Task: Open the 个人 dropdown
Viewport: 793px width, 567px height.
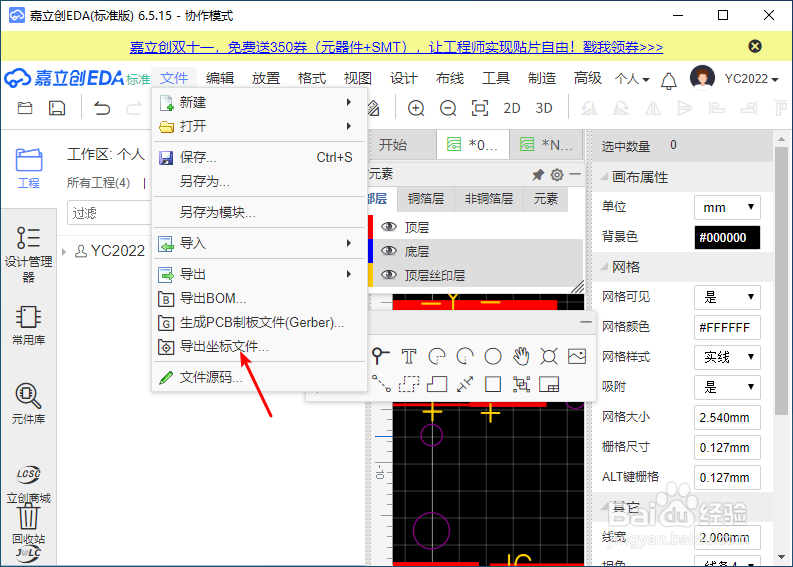Action: pyautogui.click(x=632, y=79)
